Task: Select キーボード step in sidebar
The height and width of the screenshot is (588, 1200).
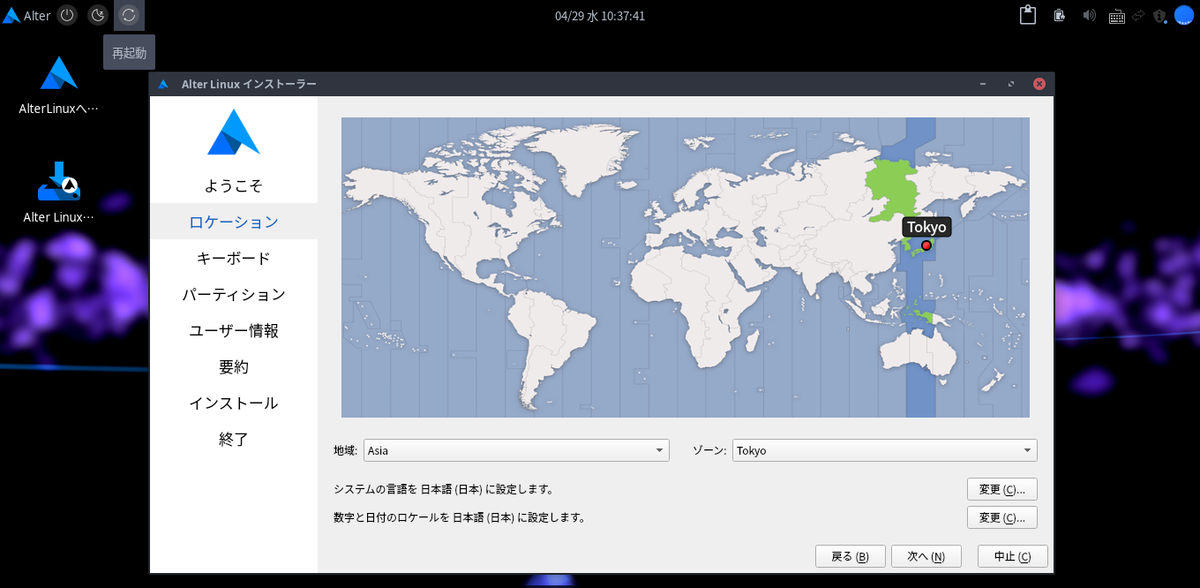Action: [x=233, y=258]
